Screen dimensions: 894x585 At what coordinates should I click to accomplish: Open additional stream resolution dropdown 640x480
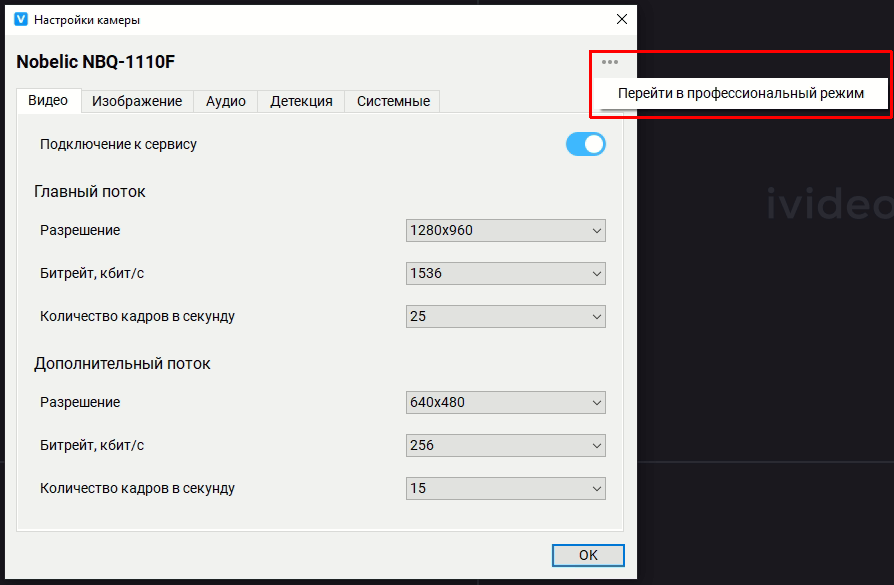(x=506, y=403)
